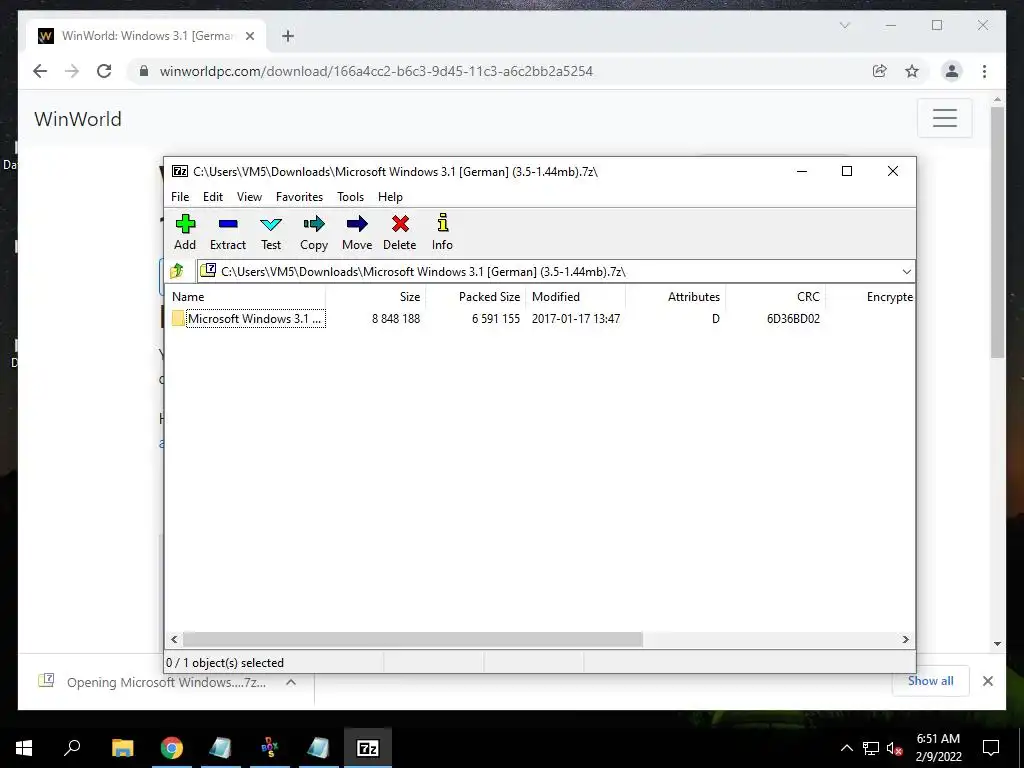
Task: Sort by the Attributes column header
Action: pos(676,296)
